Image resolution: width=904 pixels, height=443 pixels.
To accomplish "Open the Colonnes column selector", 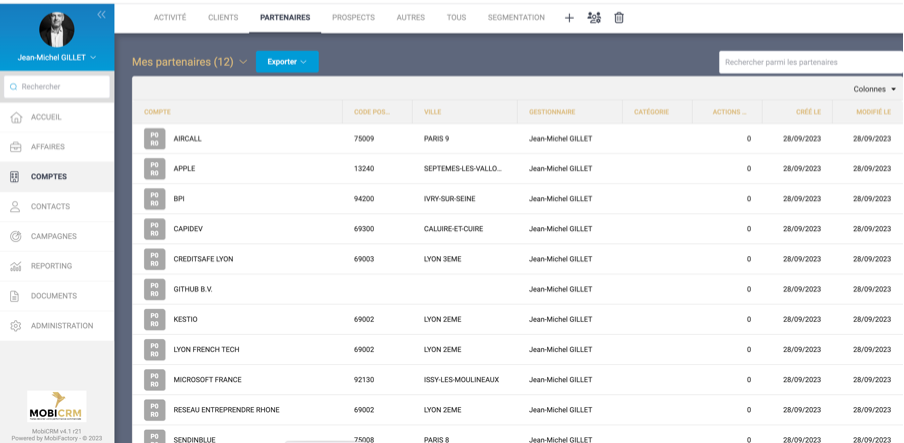I will pyautogui.click(x=874, y=89).
